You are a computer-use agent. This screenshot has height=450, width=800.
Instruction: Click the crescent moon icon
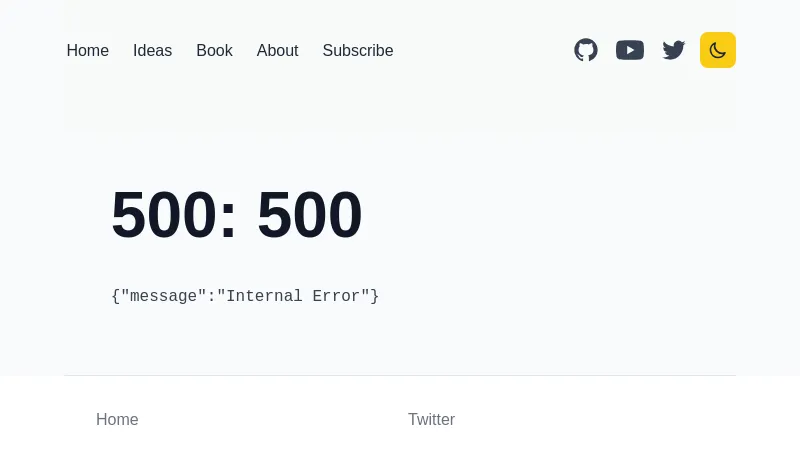click(x=718, y=50)
